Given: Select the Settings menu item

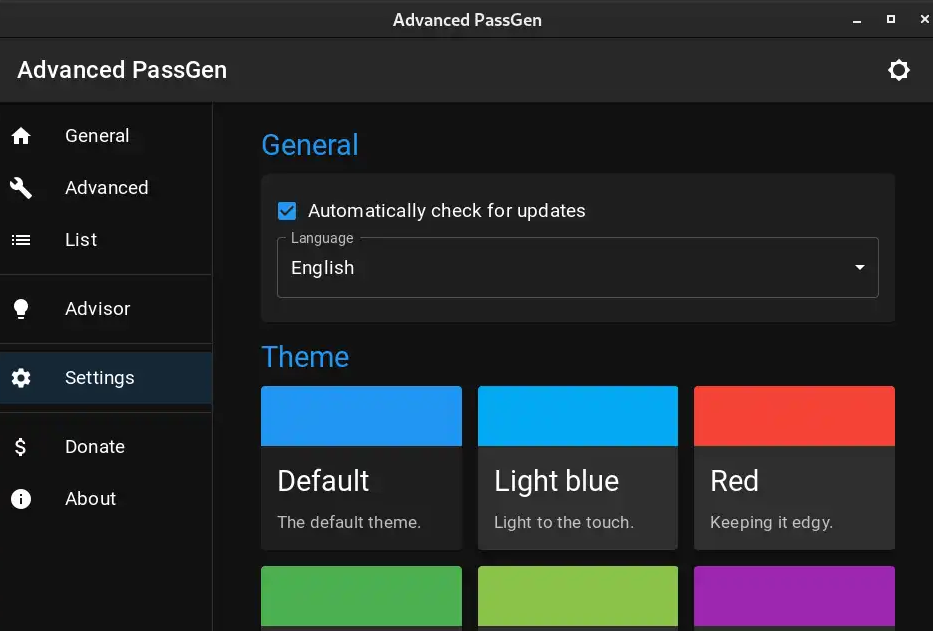Looking at the screenshot, I should point(106,378).
